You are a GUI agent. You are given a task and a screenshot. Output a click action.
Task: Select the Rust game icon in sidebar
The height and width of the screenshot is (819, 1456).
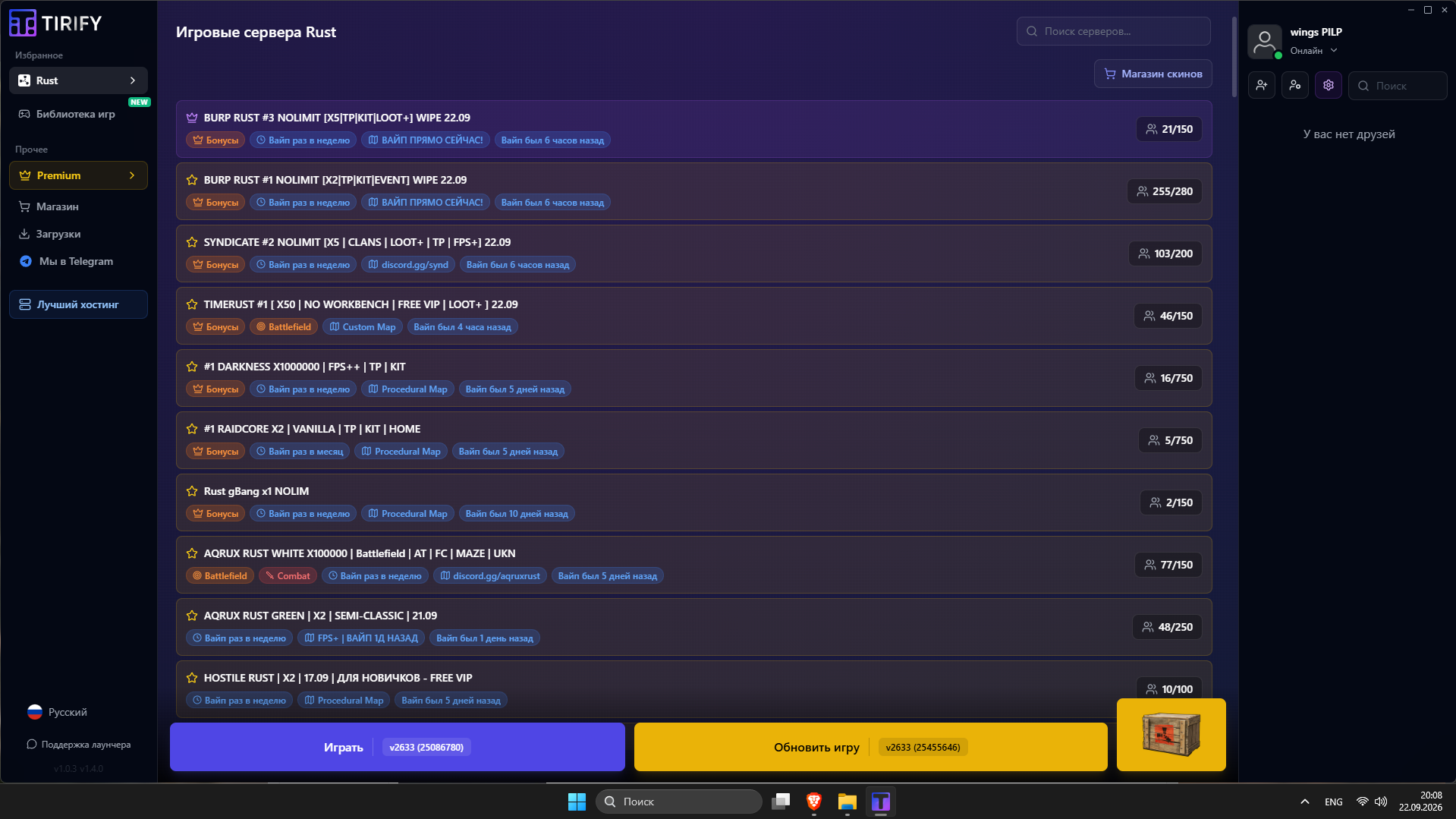point(24,80)
